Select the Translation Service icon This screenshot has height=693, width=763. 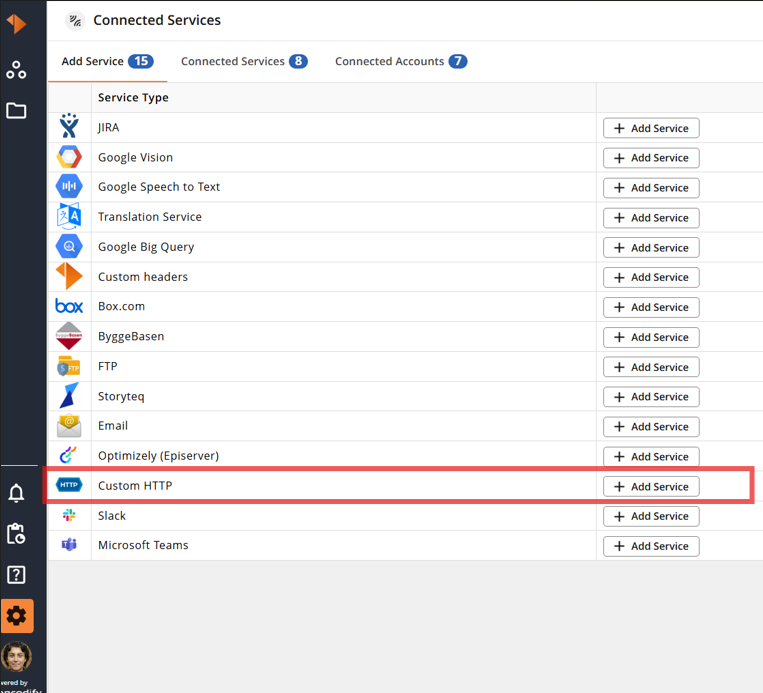(x=69, y=217)
